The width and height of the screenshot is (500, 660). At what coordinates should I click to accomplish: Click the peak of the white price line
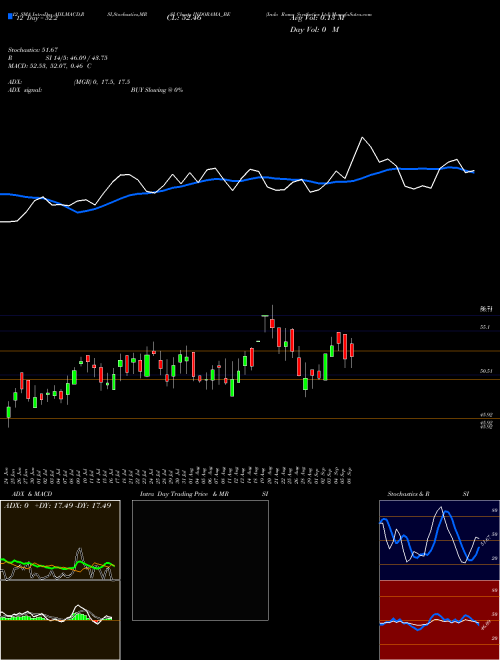tap(362, 138)
